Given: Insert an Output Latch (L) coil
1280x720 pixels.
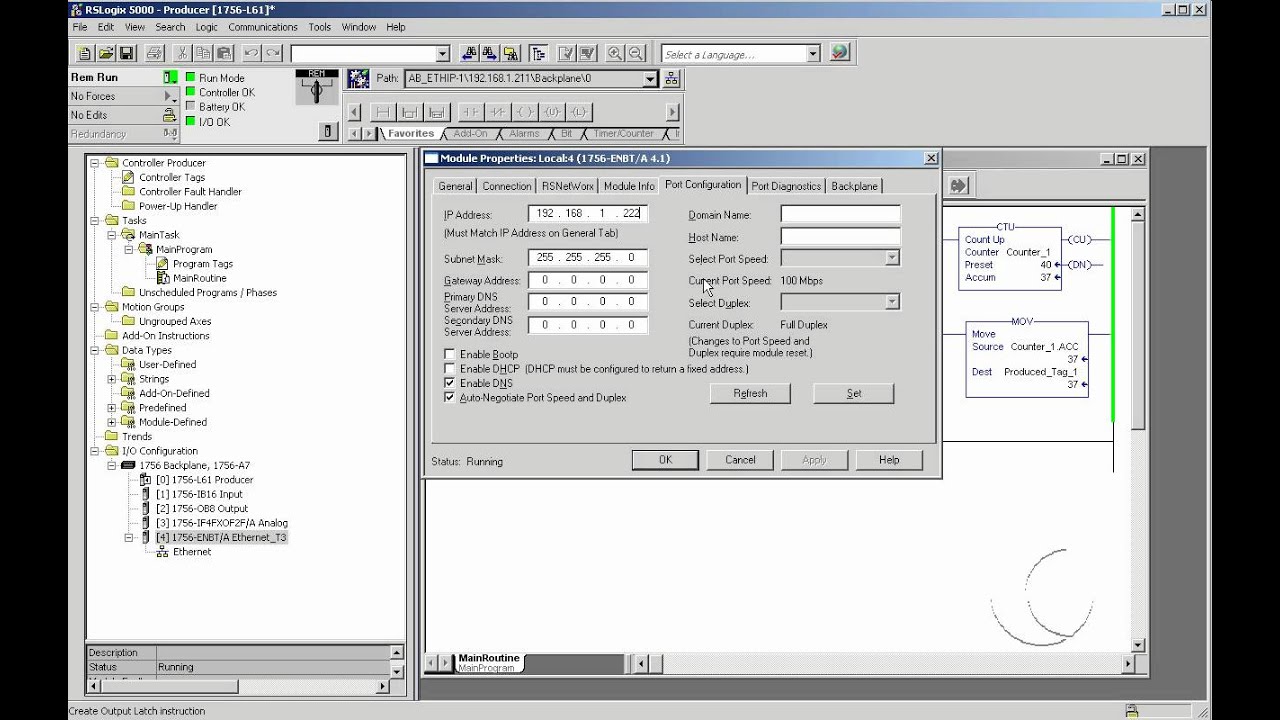Looking at the screenshot, I should pyautogui.click(x=579, y=112).
